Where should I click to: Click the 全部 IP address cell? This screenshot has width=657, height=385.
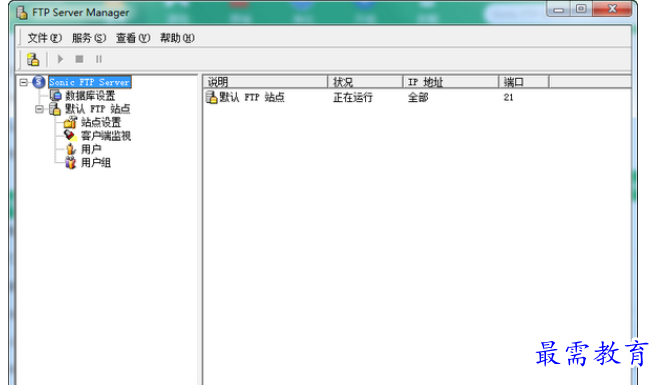[x=418, y=98]
